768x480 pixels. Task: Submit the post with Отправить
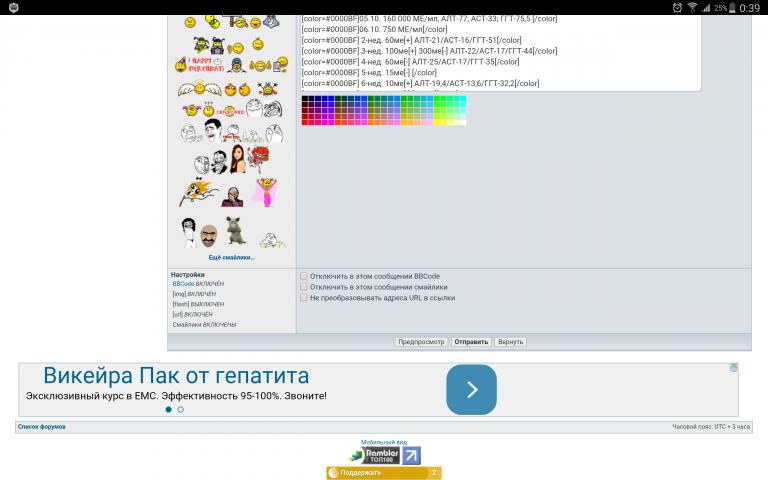click(x=471, y=341)
